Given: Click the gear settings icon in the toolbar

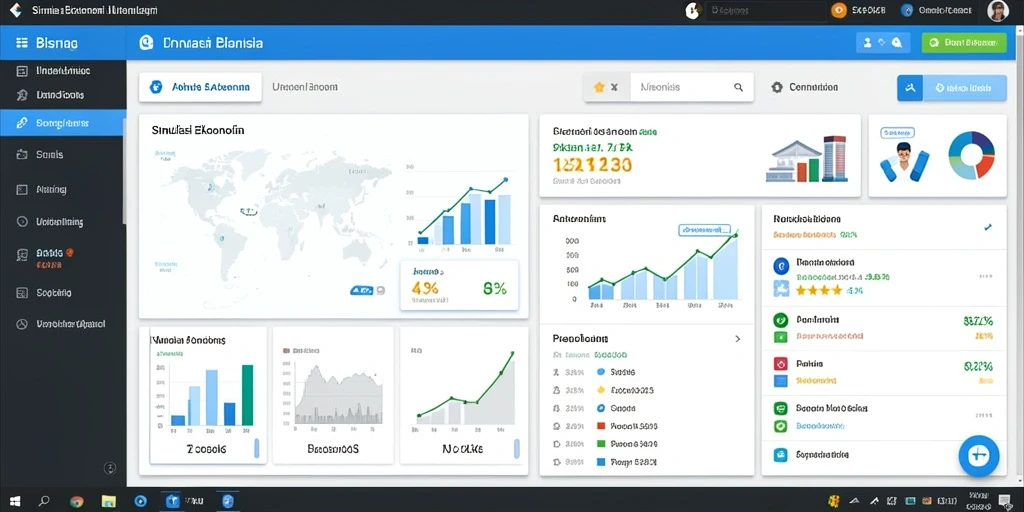Looking at the screenshot, I should tap(776, 87).
